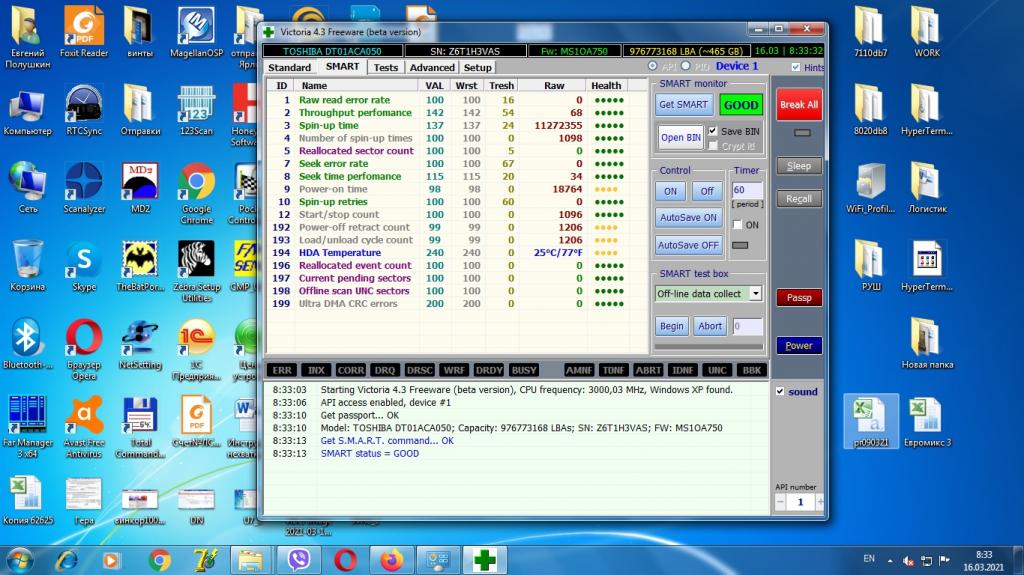Click AutoSave OFF button

(x=688, y=245)
